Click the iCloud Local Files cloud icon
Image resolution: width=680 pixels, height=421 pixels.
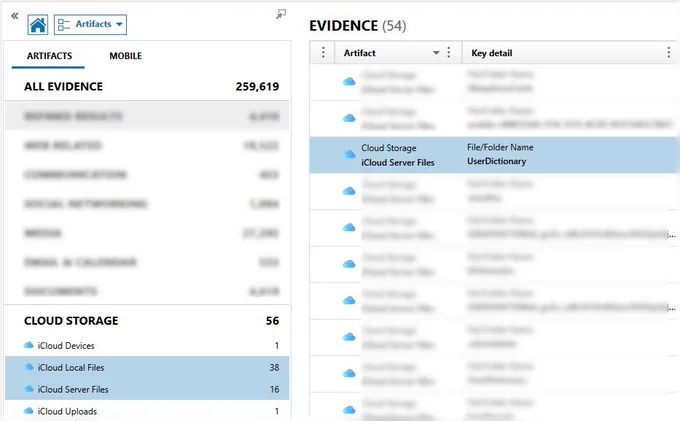coord(29,367)
